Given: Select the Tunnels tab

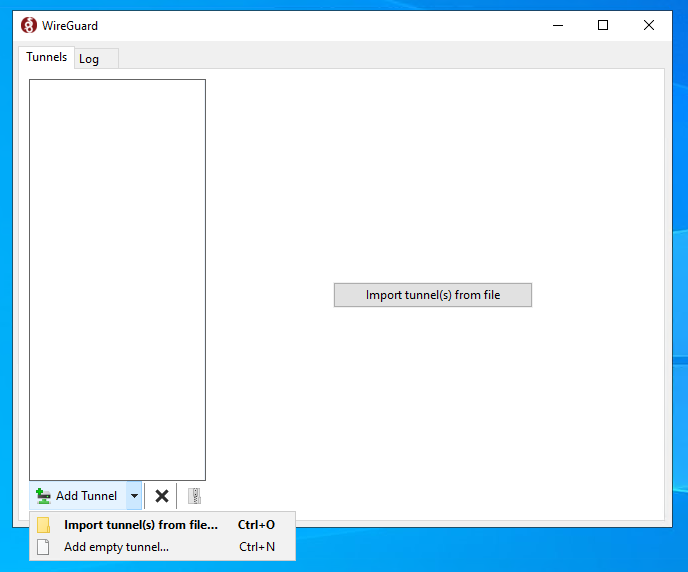Looking at the screenshot, I should [x=47, y=57].
